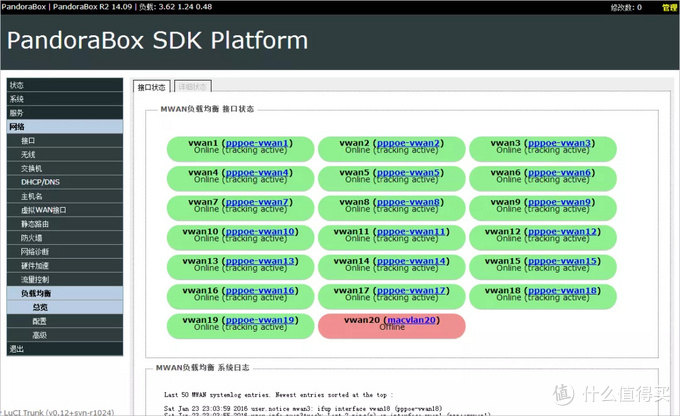The height and width of the screenshot is (416, 680).
Task: Open 高级 under 负载均衡
Action: (39, 335)
